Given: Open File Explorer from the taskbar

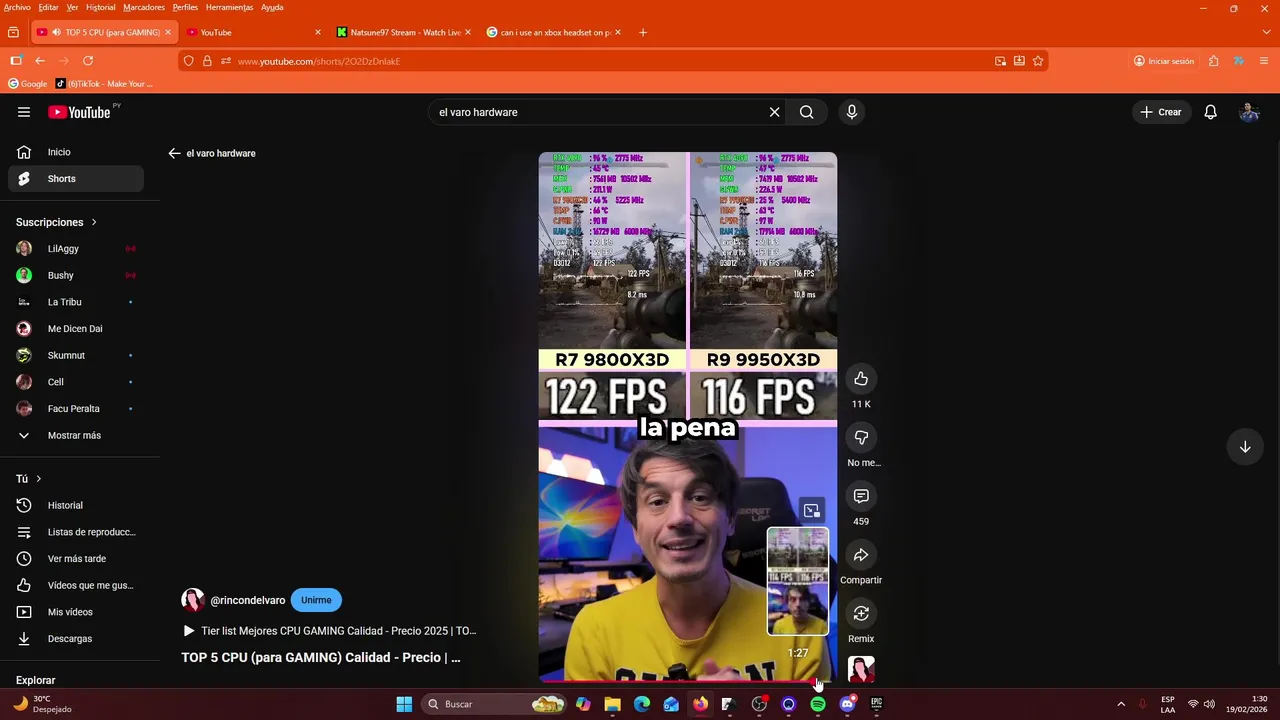Looking at the screenshot, I should [x=612, y=704].
